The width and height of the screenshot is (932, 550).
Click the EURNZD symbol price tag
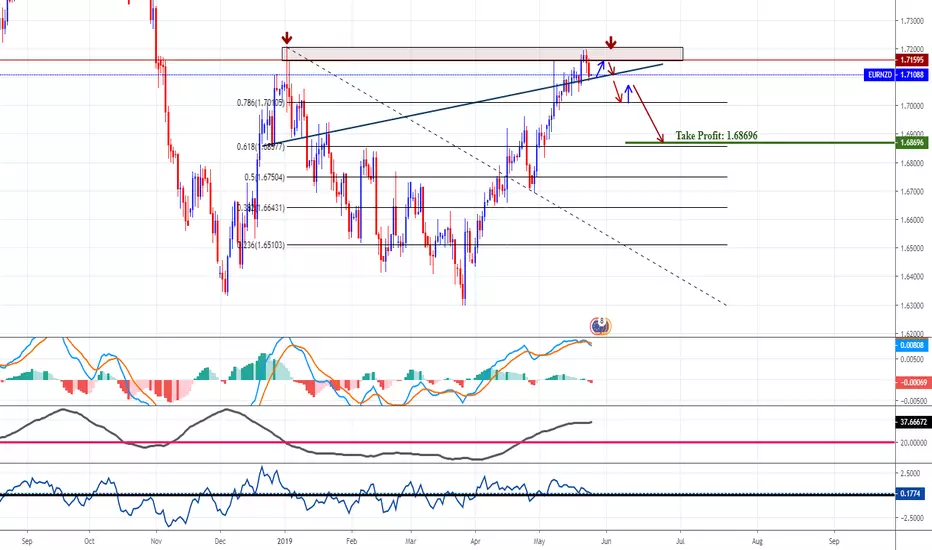[880, 75]
